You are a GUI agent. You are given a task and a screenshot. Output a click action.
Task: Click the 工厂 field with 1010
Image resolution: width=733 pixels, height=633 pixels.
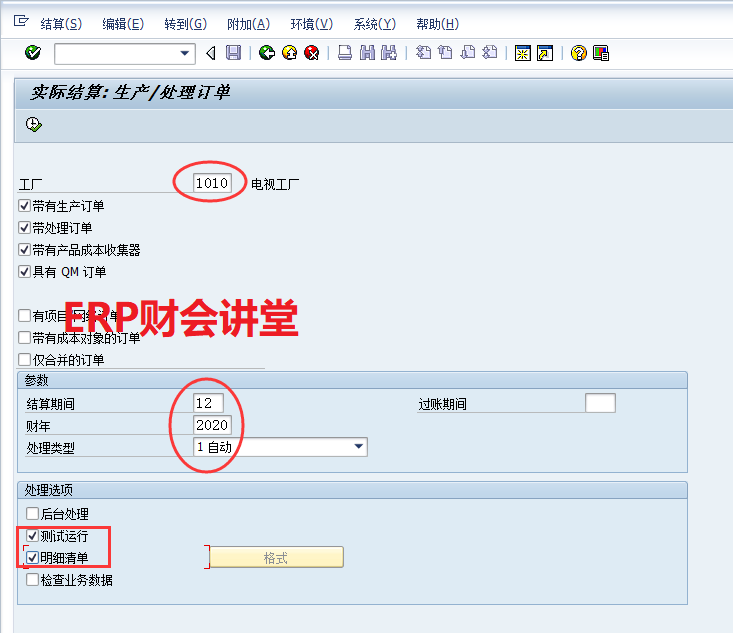click(x=212, y=183)
